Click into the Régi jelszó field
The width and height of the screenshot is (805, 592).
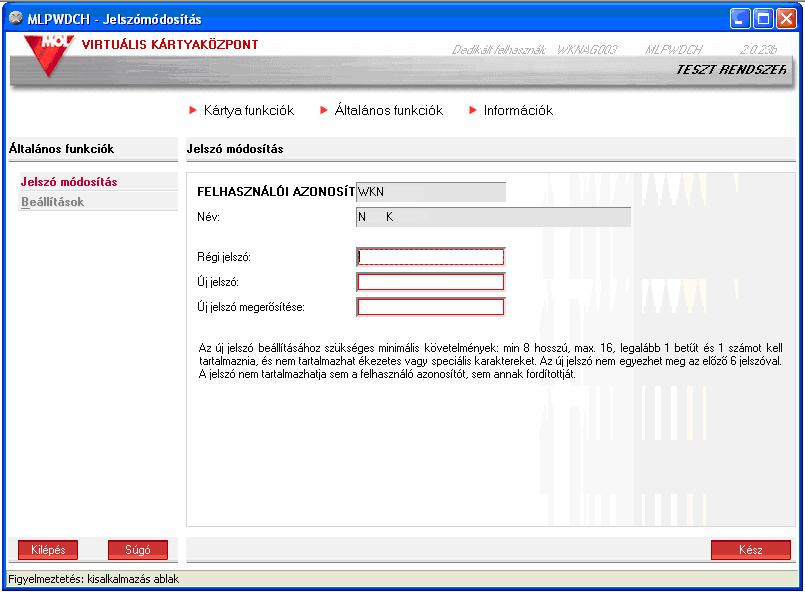tap(430, 257)
